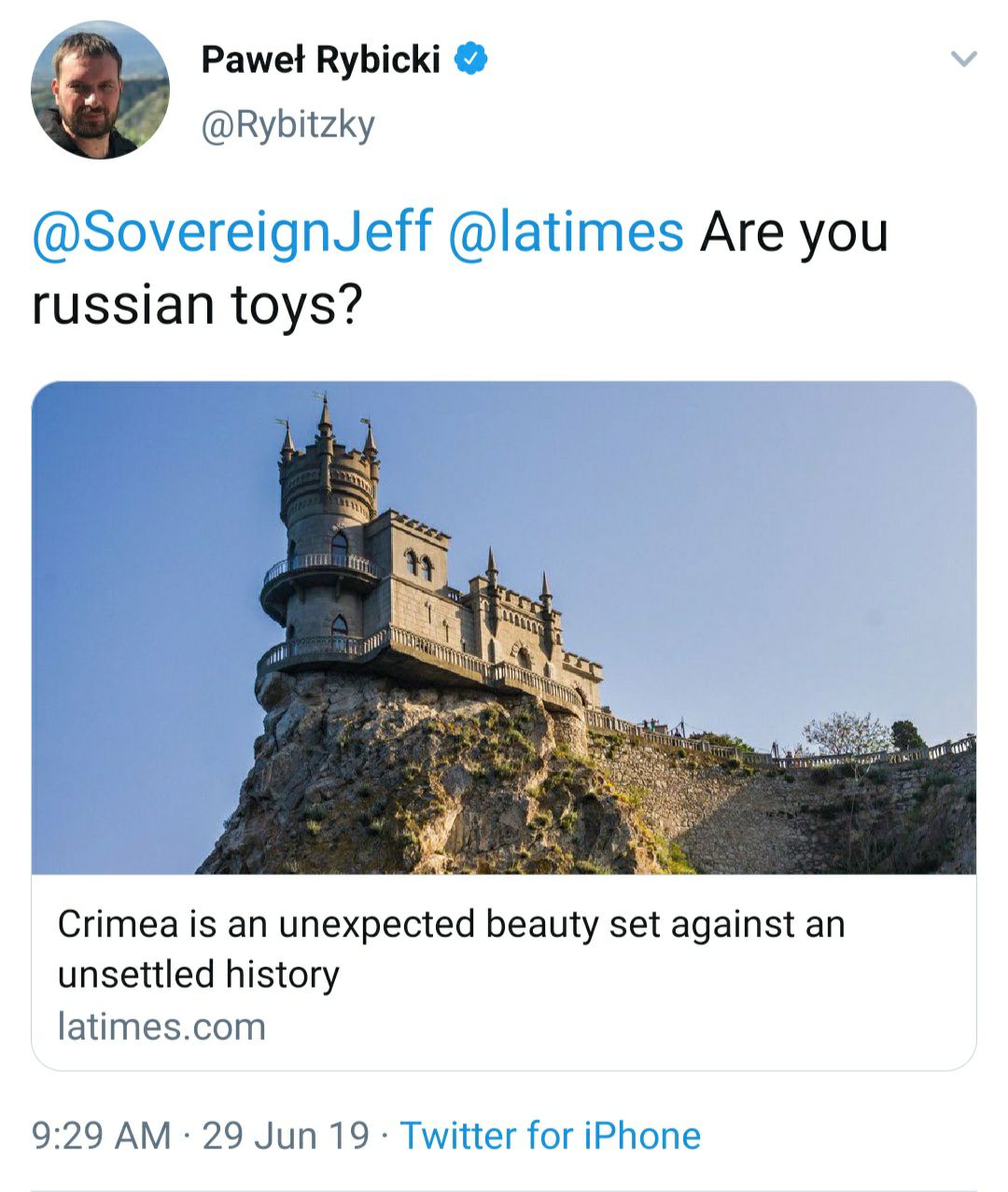Viewport: 1008px width, 1192px height.
Task: Click the 'Are you' tweet text
Action: [793, 231]
